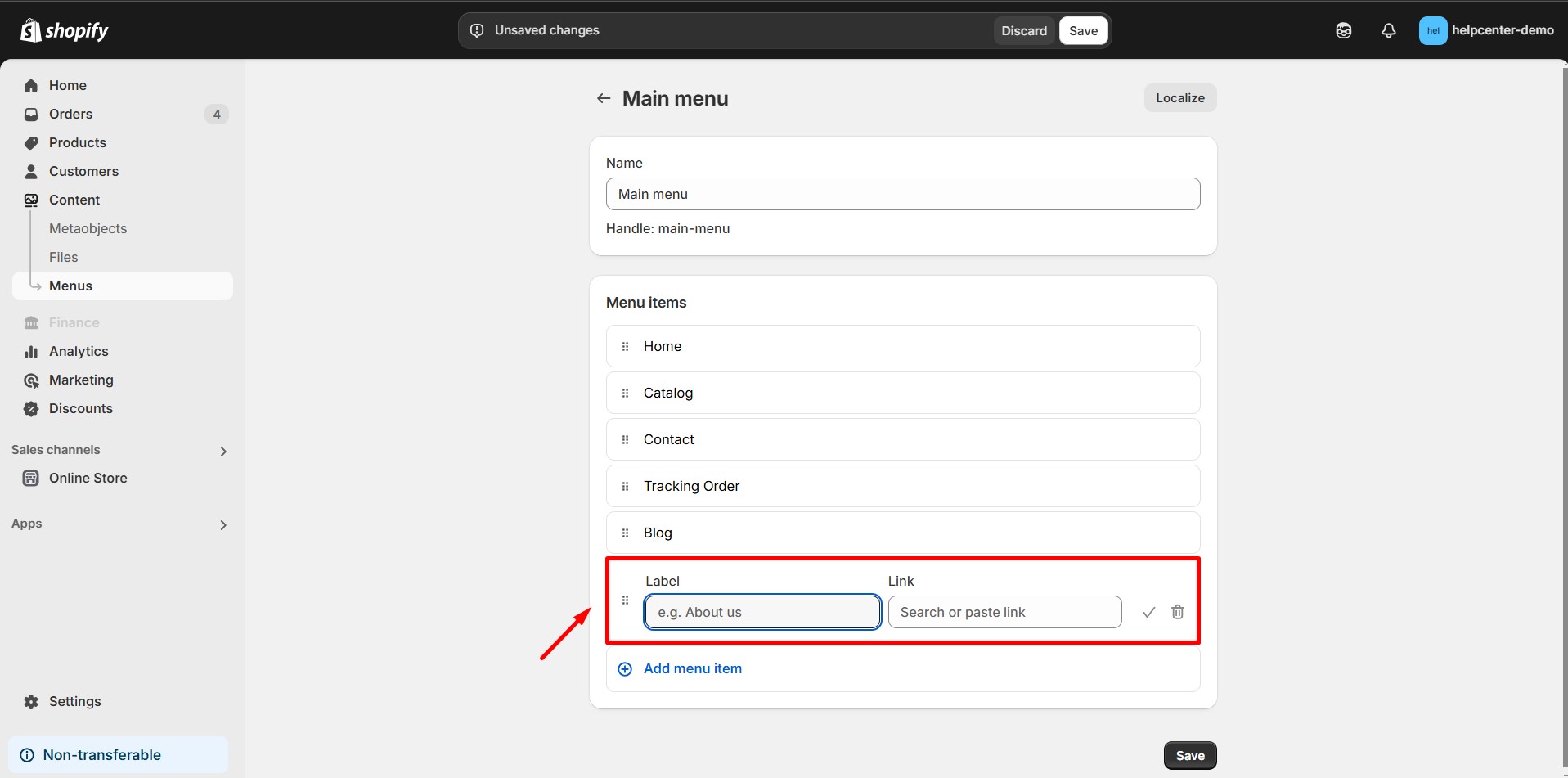Go to Orders in the sidebar

70,114
